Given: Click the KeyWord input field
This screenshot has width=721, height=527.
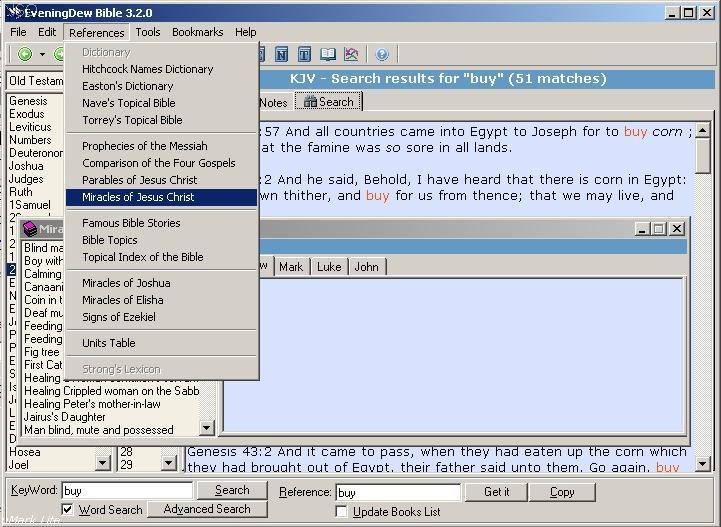Looking at the screenshot, I should point(127,491).
